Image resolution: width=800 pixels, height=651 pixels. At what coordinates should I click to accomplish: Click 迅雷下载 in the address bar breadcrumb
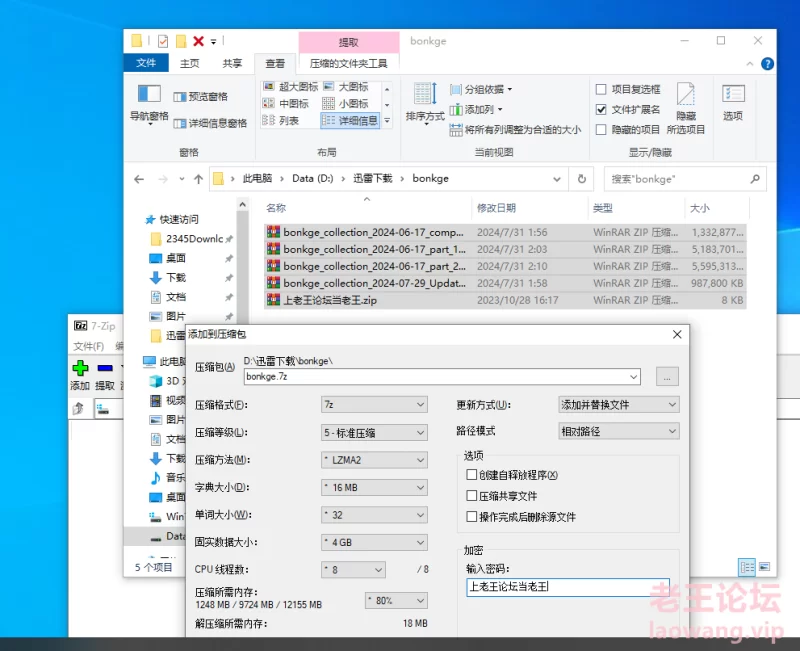click(x=372, y=179)
